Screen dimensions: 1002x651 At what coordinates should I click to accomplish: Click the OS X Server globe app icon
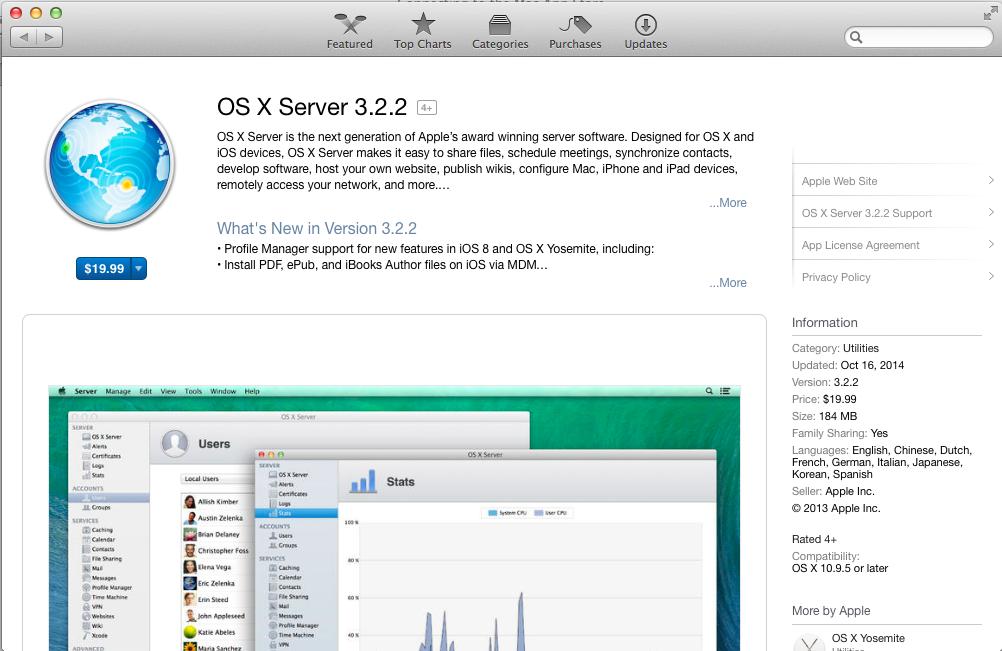pyautogui.click(x=110, y=164)
